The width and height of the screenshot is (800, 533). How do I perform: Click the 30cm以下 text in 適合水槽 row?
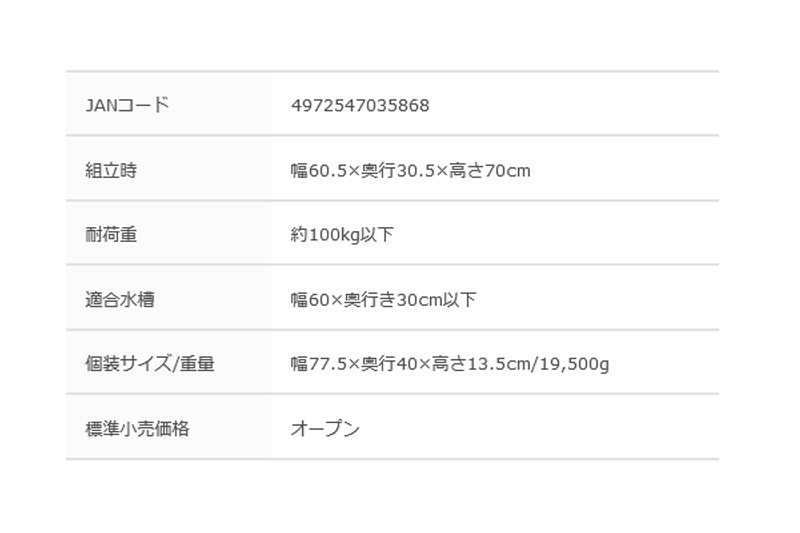pos(436,299)
